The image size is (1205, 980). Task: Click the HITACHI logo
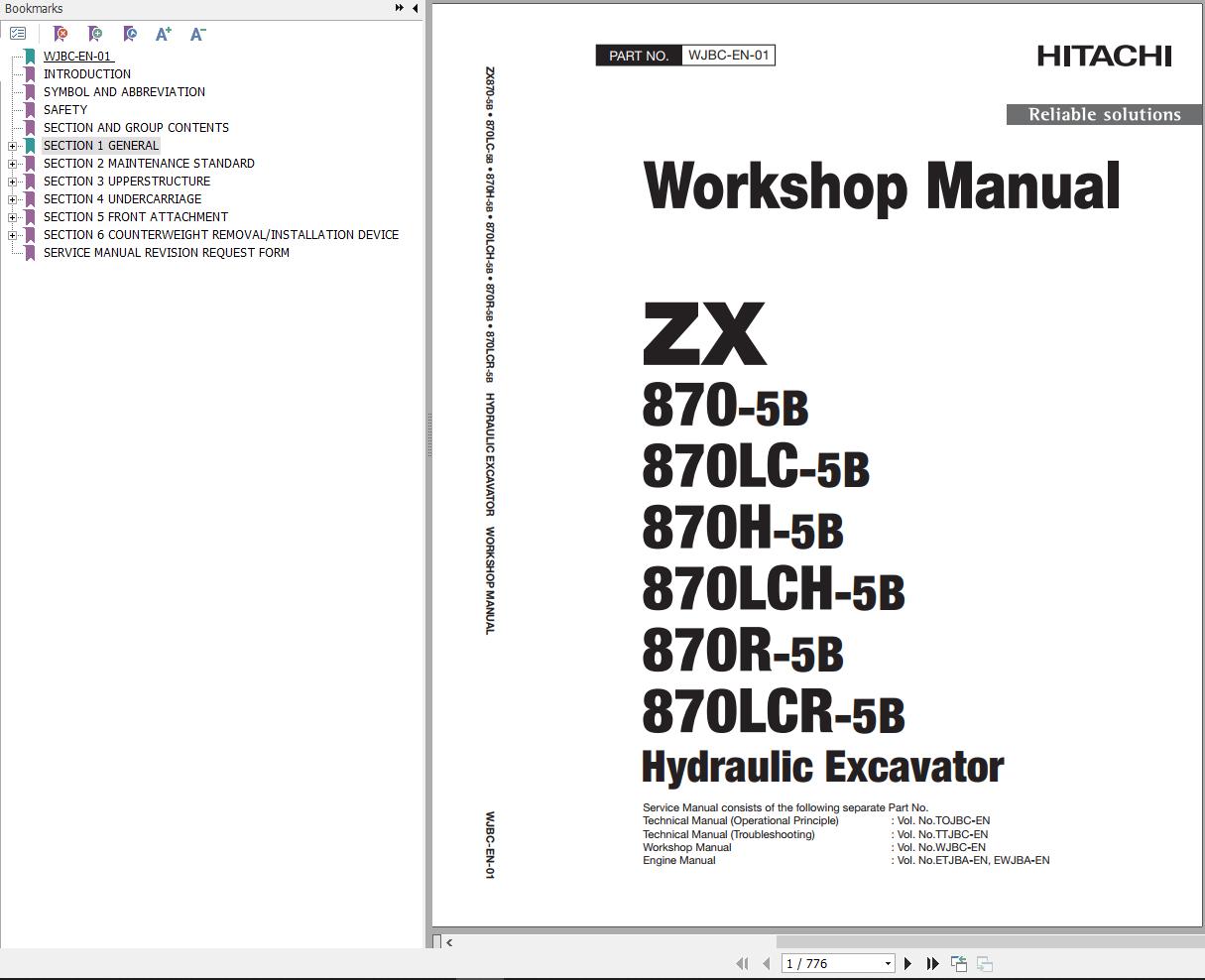coord(1105,57)
